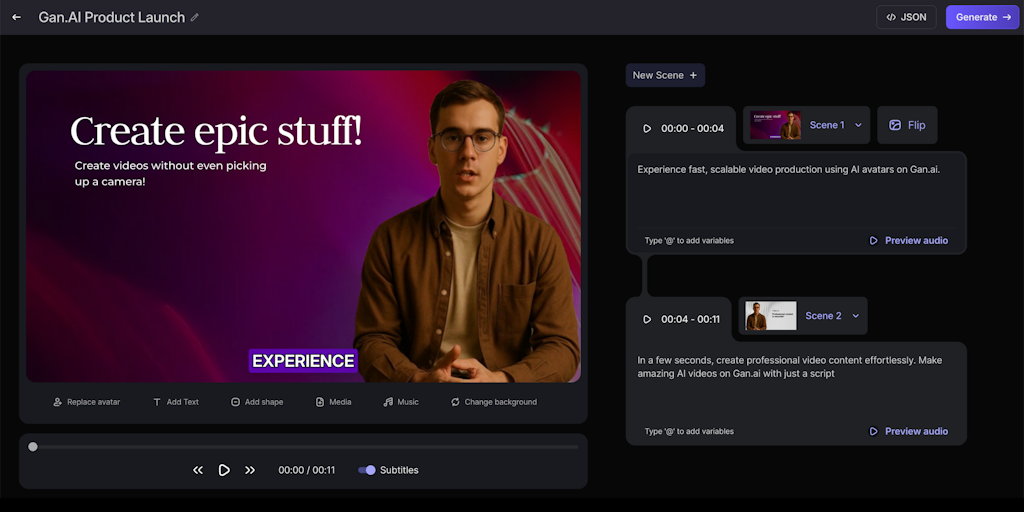The height and width of the screenshot is (512, 1024).
Task: Select the 'EXPERIENCE' subtitle caption
Action: click(x=303, y=360)
